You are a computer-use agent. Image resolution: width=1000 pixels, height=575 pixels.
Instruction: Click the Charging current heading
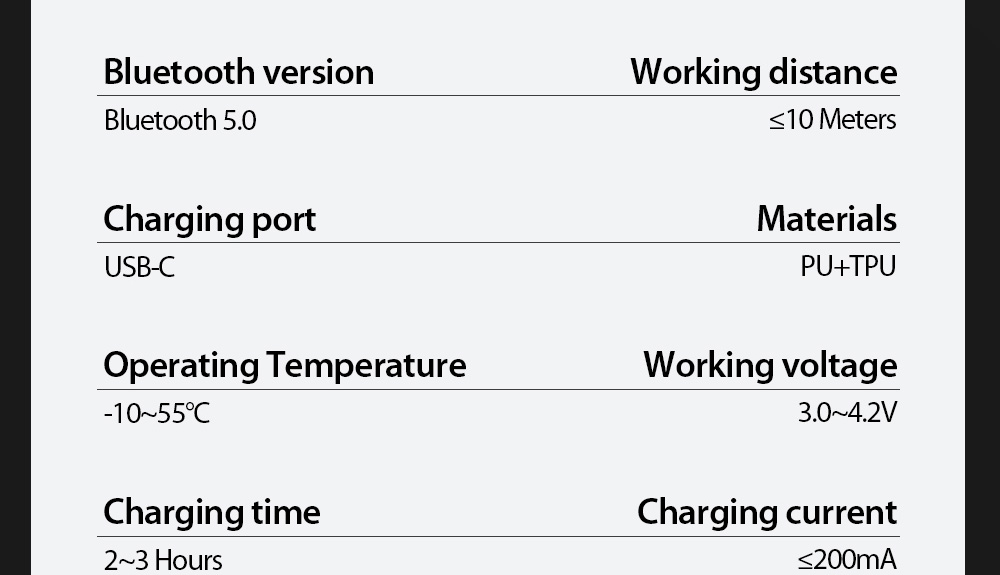[767, 512]
